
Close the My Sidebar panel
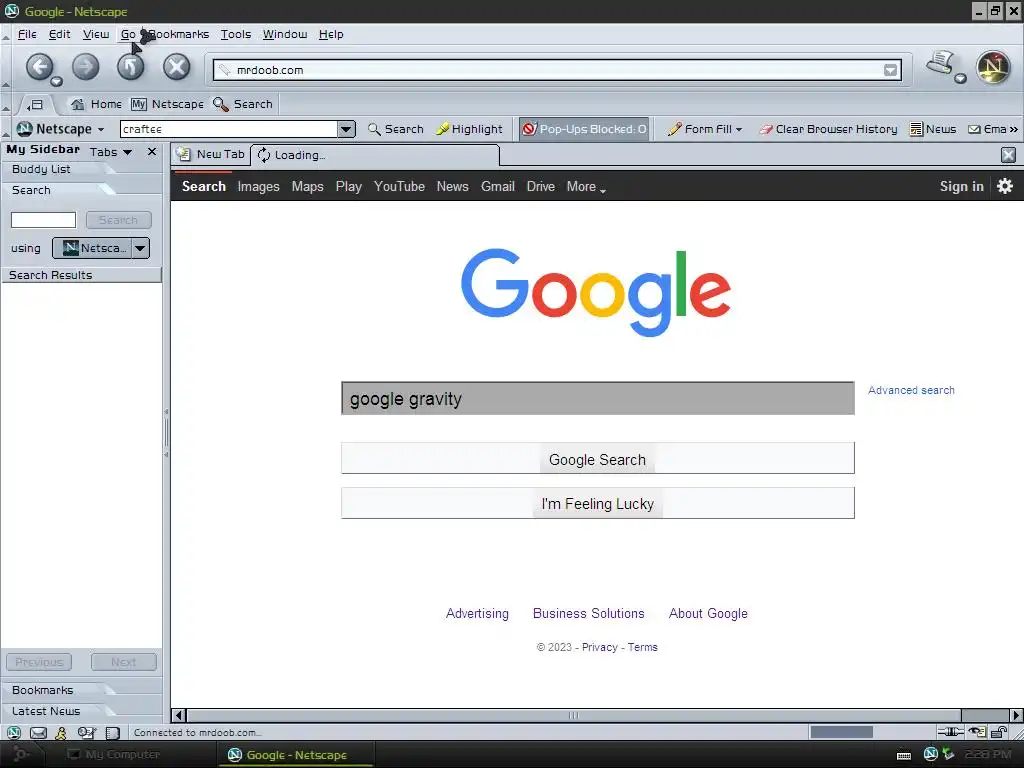[152, 152]
